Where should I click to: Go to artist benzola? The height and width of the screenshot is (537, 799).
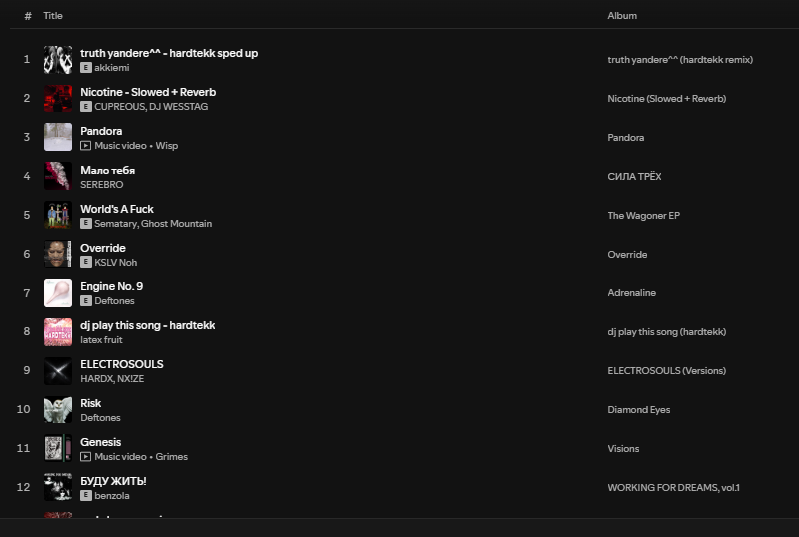coord(112,496)
